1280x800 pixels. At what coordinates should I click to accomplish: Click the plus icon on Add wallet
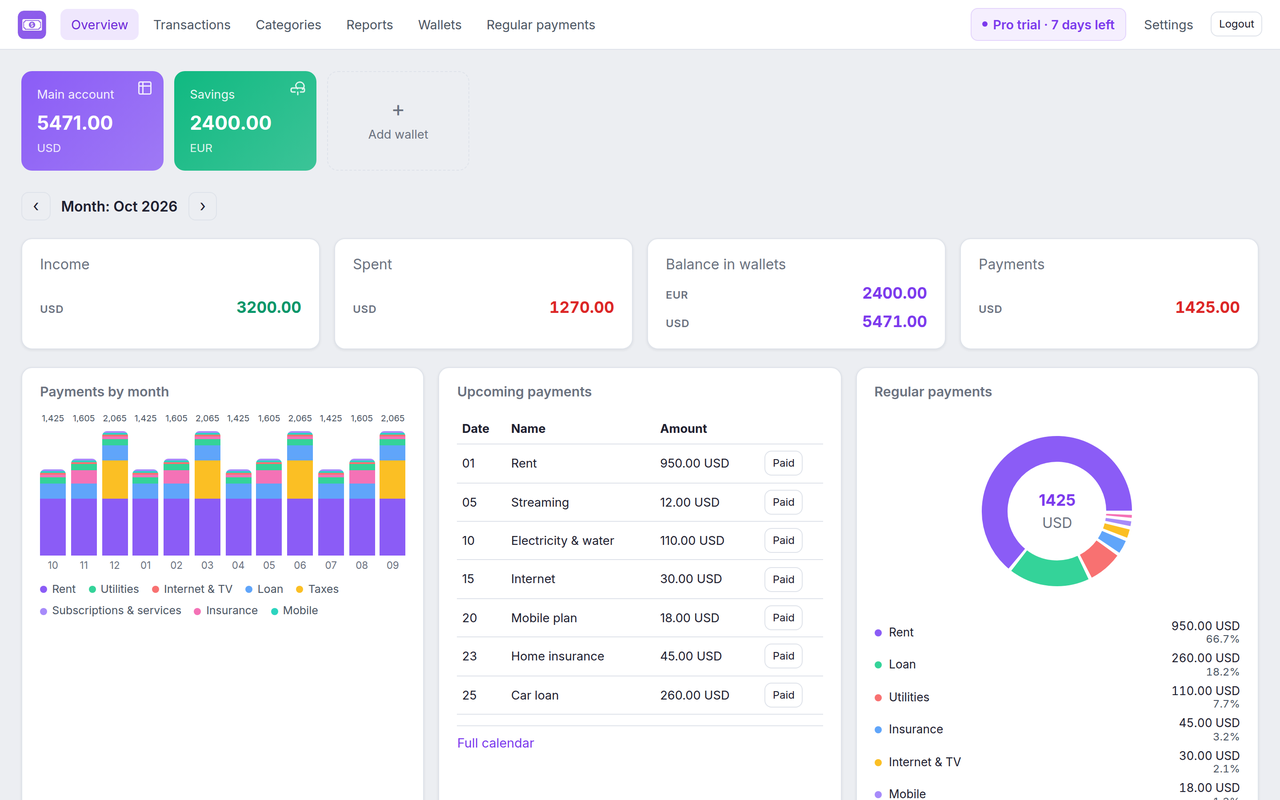[398, 110]
